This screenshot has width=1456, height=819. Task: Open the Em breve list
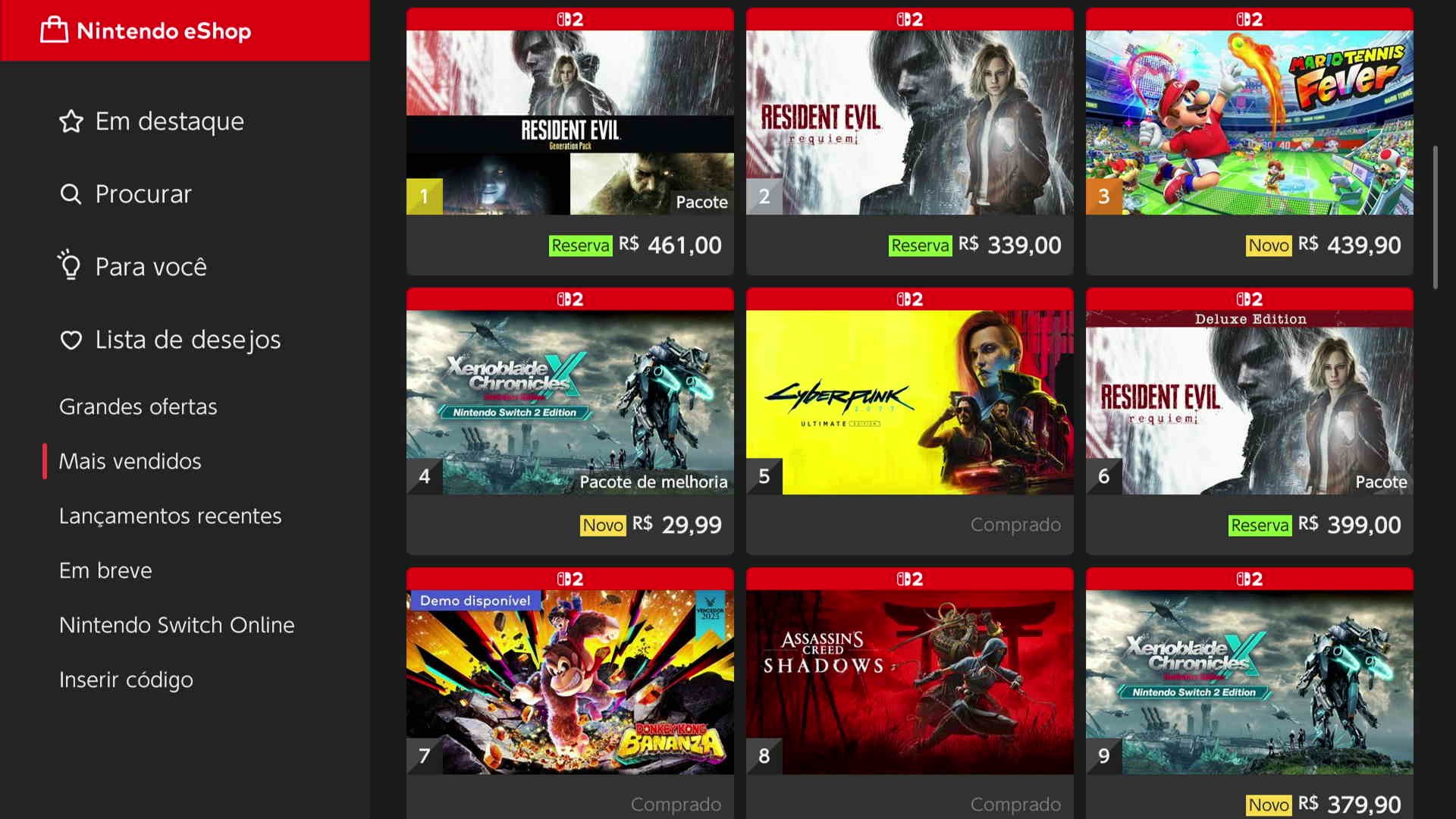click(105, 570)
